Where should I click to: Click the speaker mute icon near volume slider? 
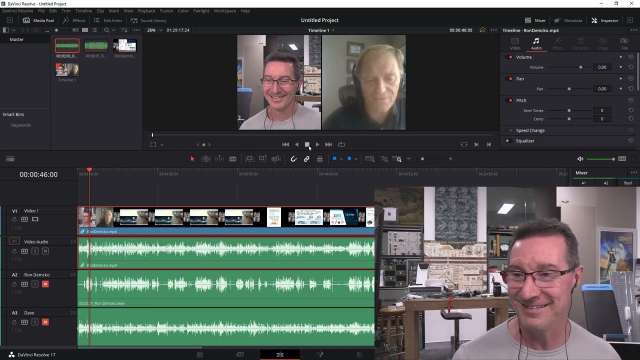(580, 159)
